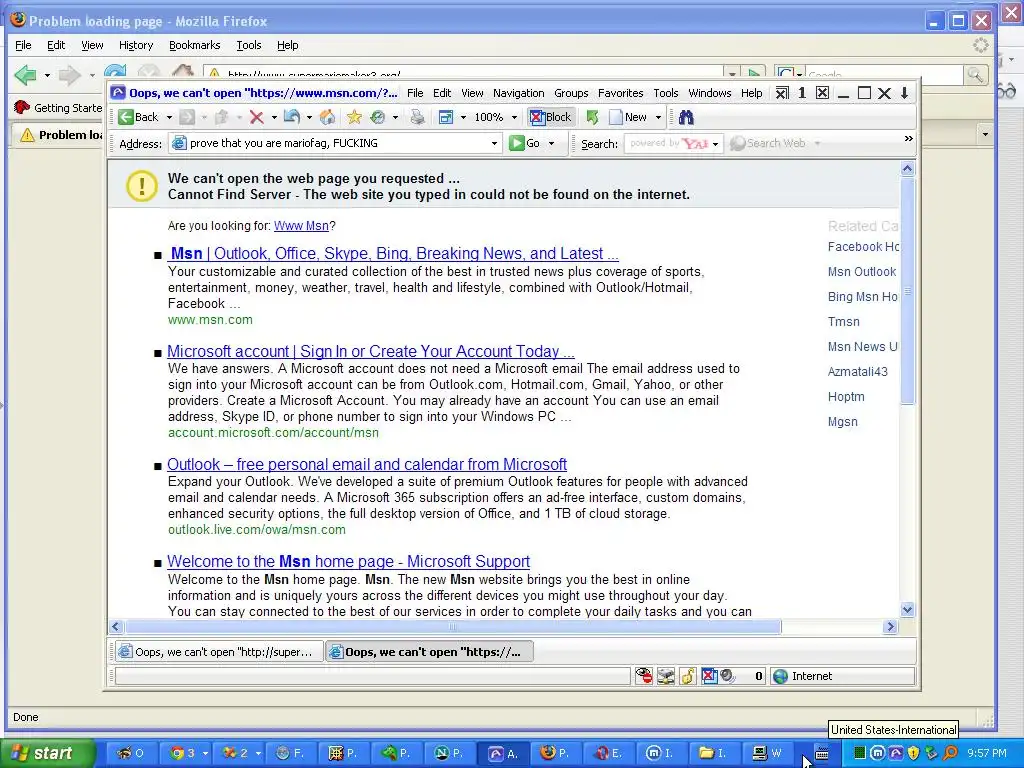Open the Avant Favorites menu
This screenshot has height=768, width=1024.
pos(620,93)
